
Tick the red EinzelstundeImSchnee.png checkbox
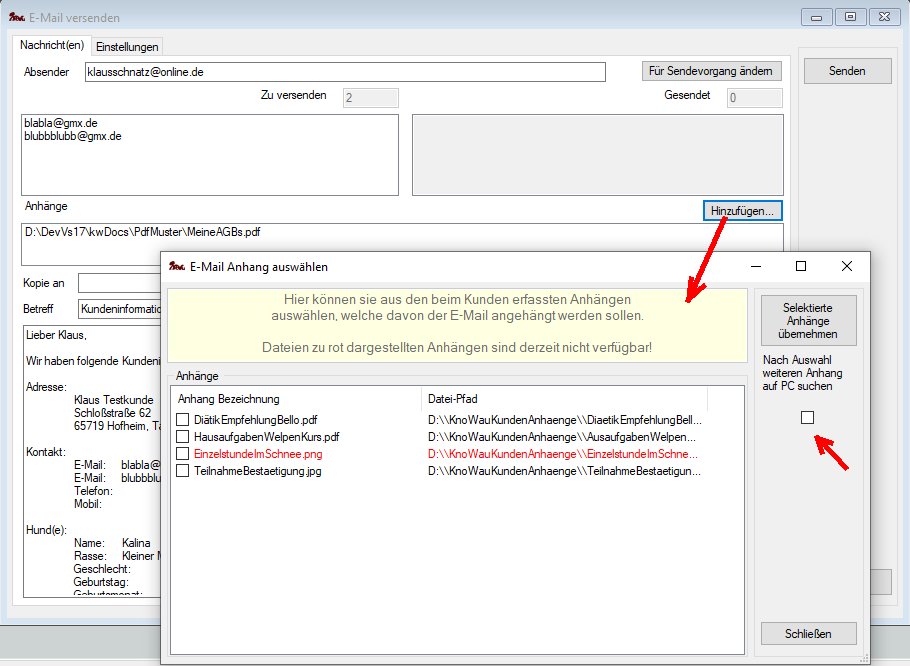pos(183,454)
